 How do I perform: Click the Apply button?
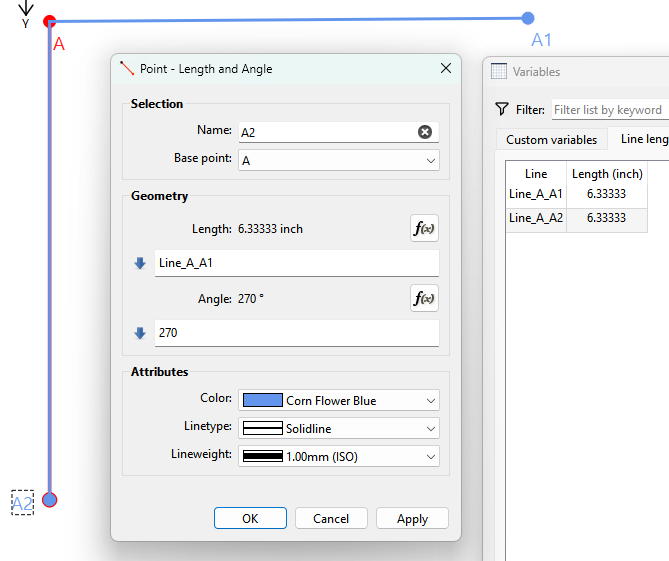[x=412, y=519]
